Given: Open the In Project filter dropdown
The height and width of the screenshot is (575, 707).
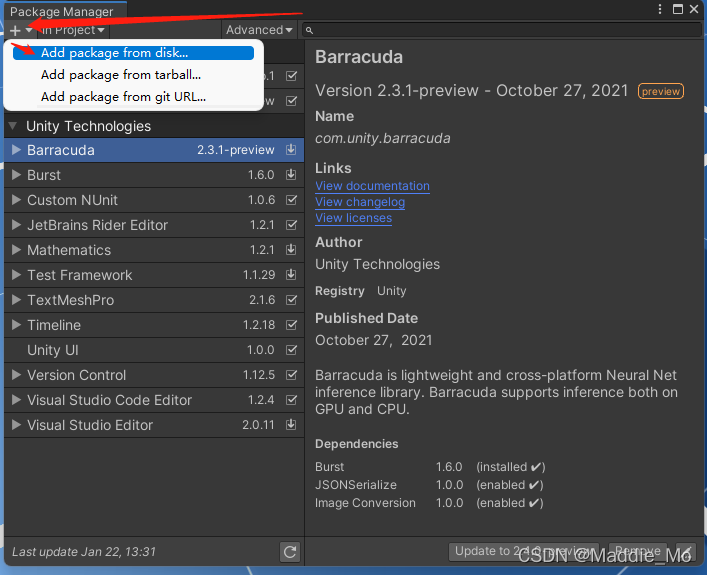Looking at the screenshot, I should coord(73,30).
